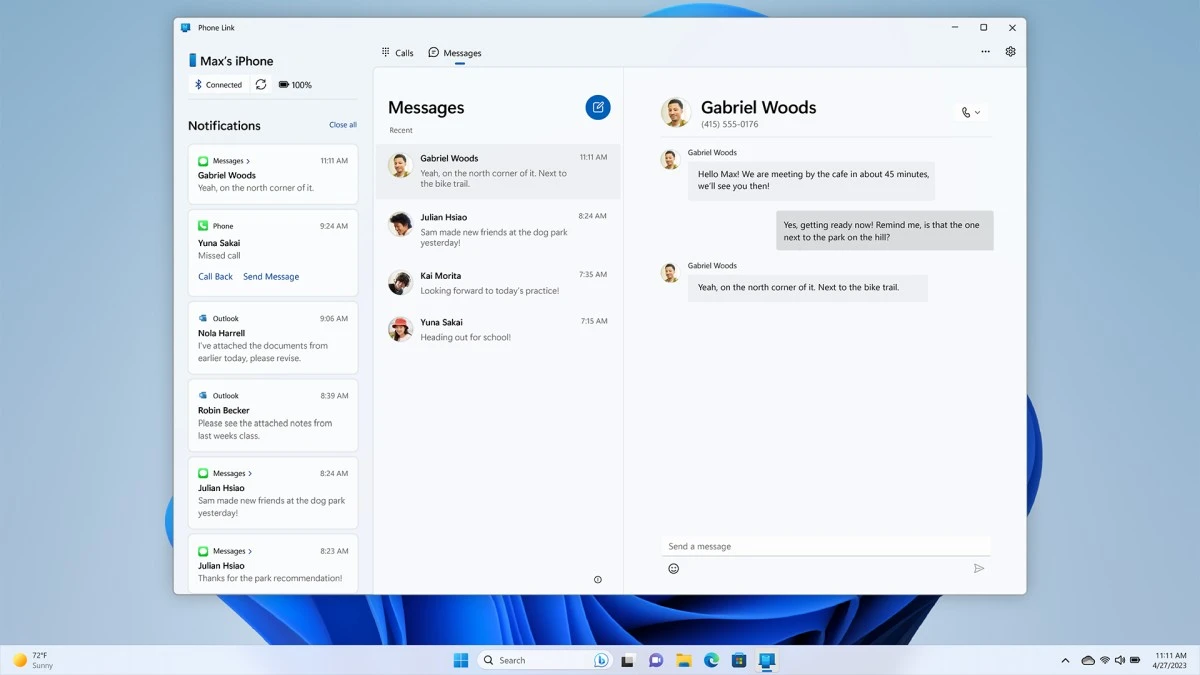Click Send Message under the missed call notification
This screenshot has height=675, width=1200.
(271, 276)
